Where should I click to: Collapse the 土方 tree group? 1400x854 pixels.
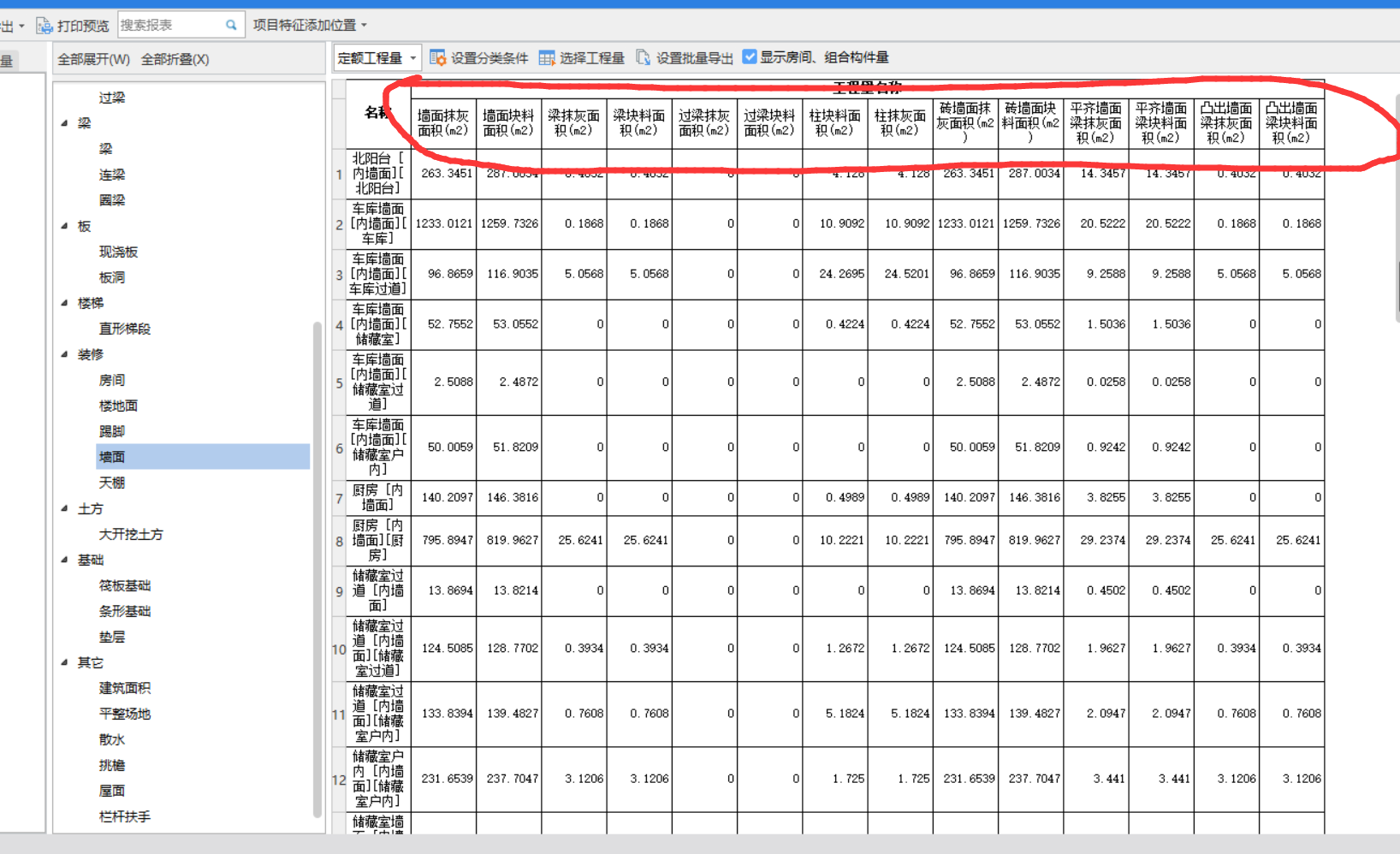pos(65,508)
